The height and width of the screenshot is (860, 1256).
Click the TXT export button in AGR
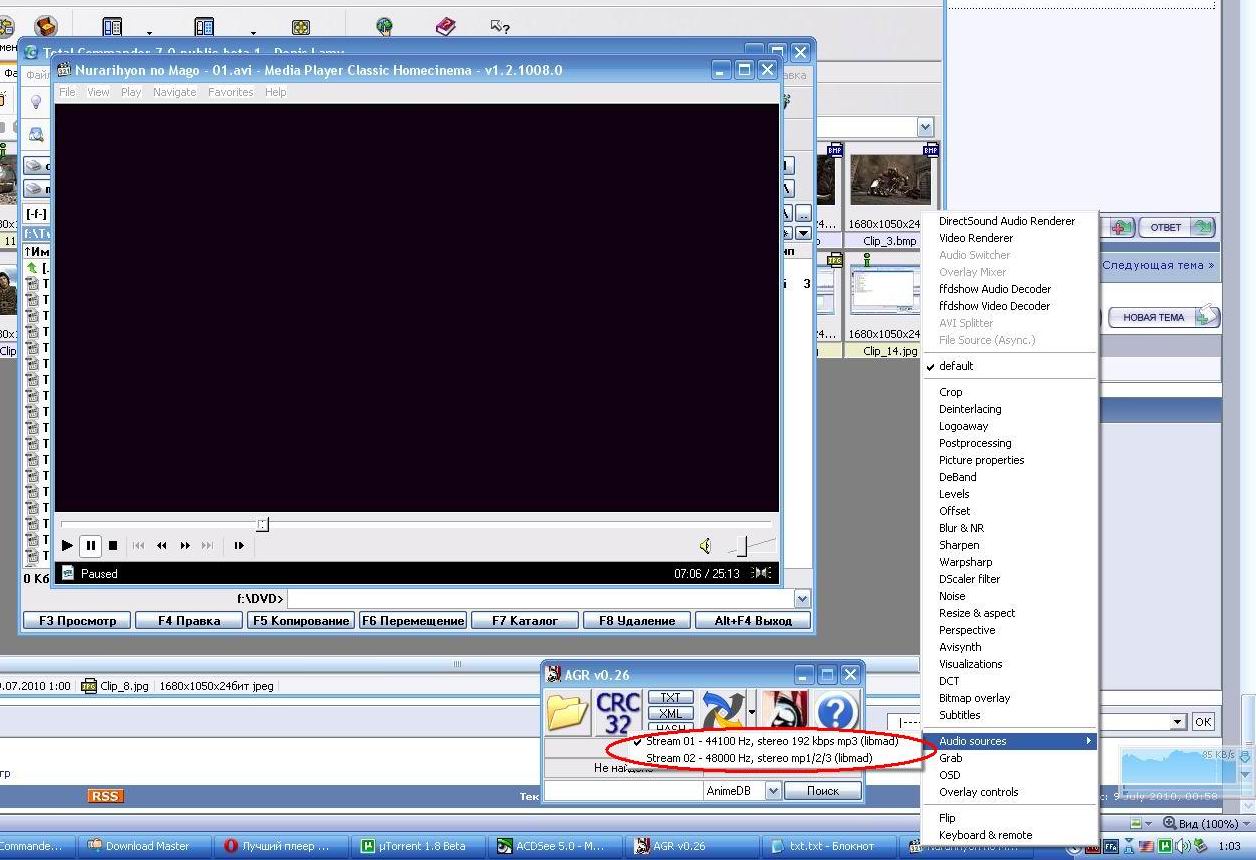(x=671, y=697)
